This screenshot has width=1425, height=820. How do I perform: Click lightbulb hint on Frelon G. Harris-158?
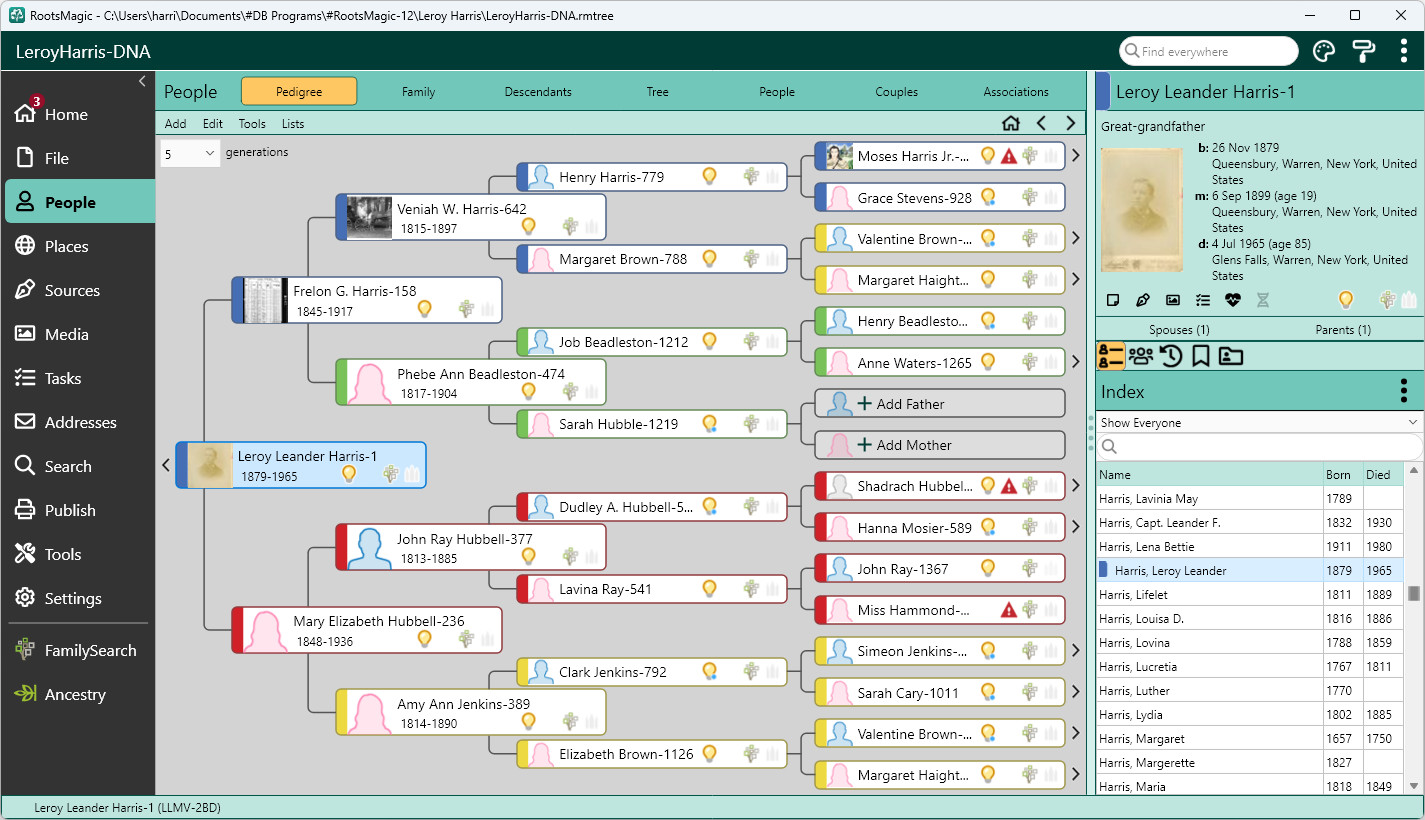coord(424,309)
